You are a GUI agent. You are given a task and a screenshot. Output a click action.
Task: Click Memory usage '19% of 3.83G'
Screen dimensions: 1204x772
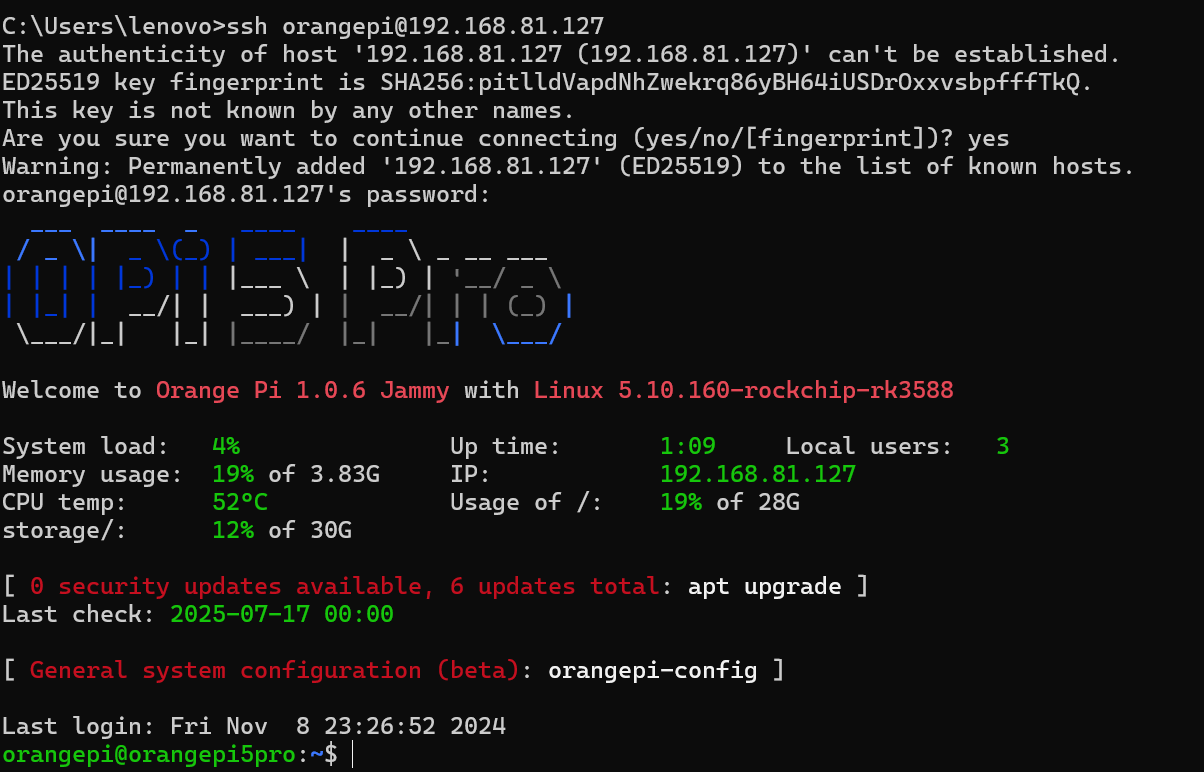click(x=296, y=473)
